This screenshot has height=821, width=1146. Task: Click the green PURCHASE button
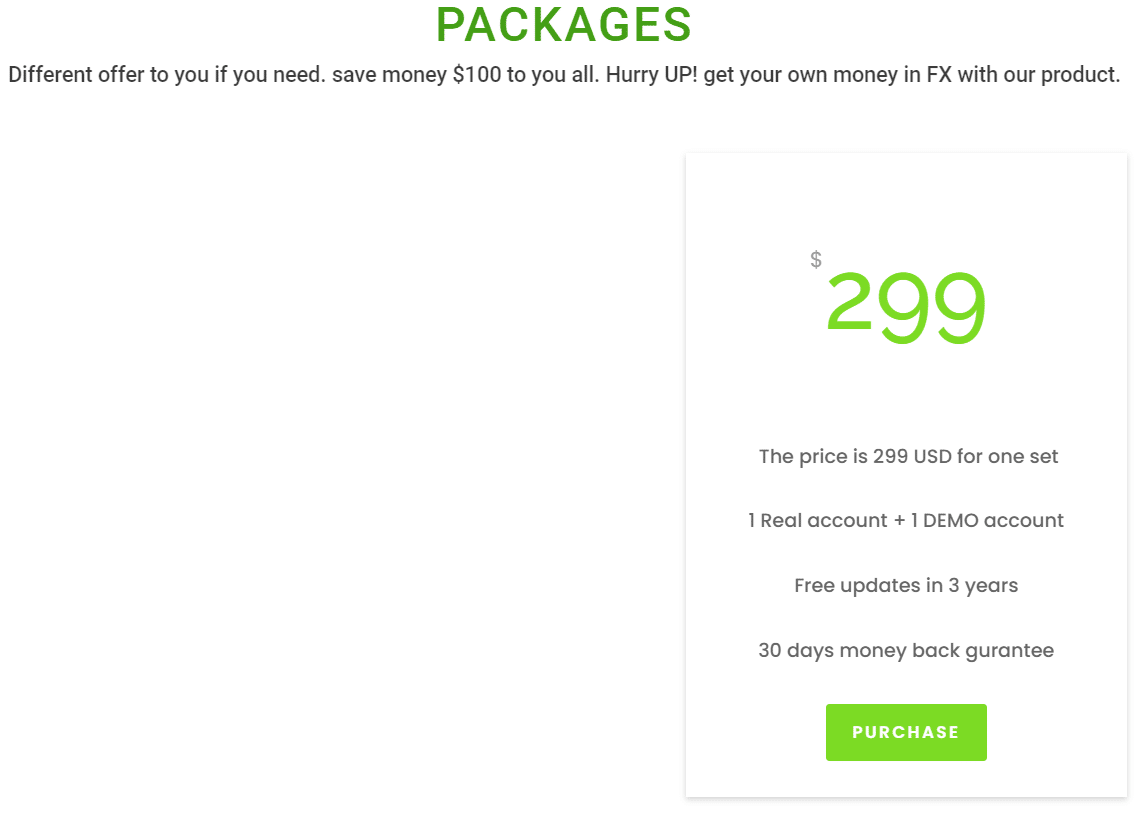906,732
